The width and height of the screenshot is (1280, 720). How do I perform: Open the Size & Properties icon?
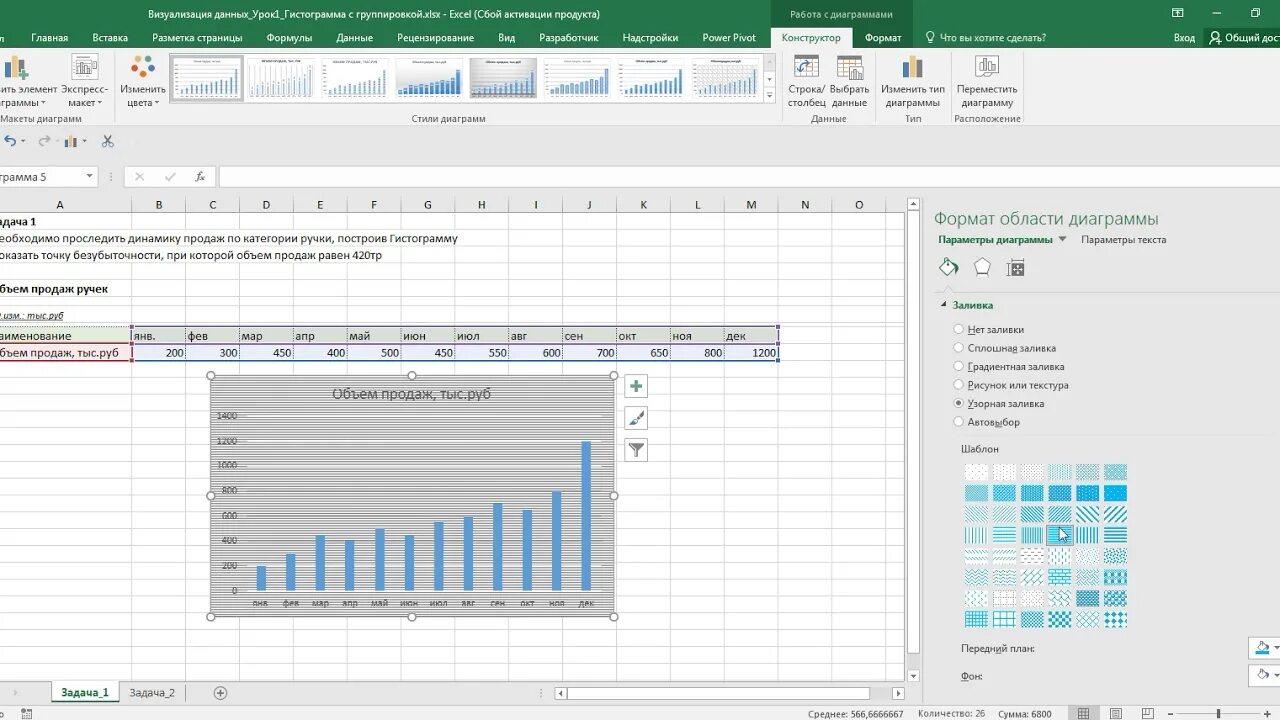1015,267
